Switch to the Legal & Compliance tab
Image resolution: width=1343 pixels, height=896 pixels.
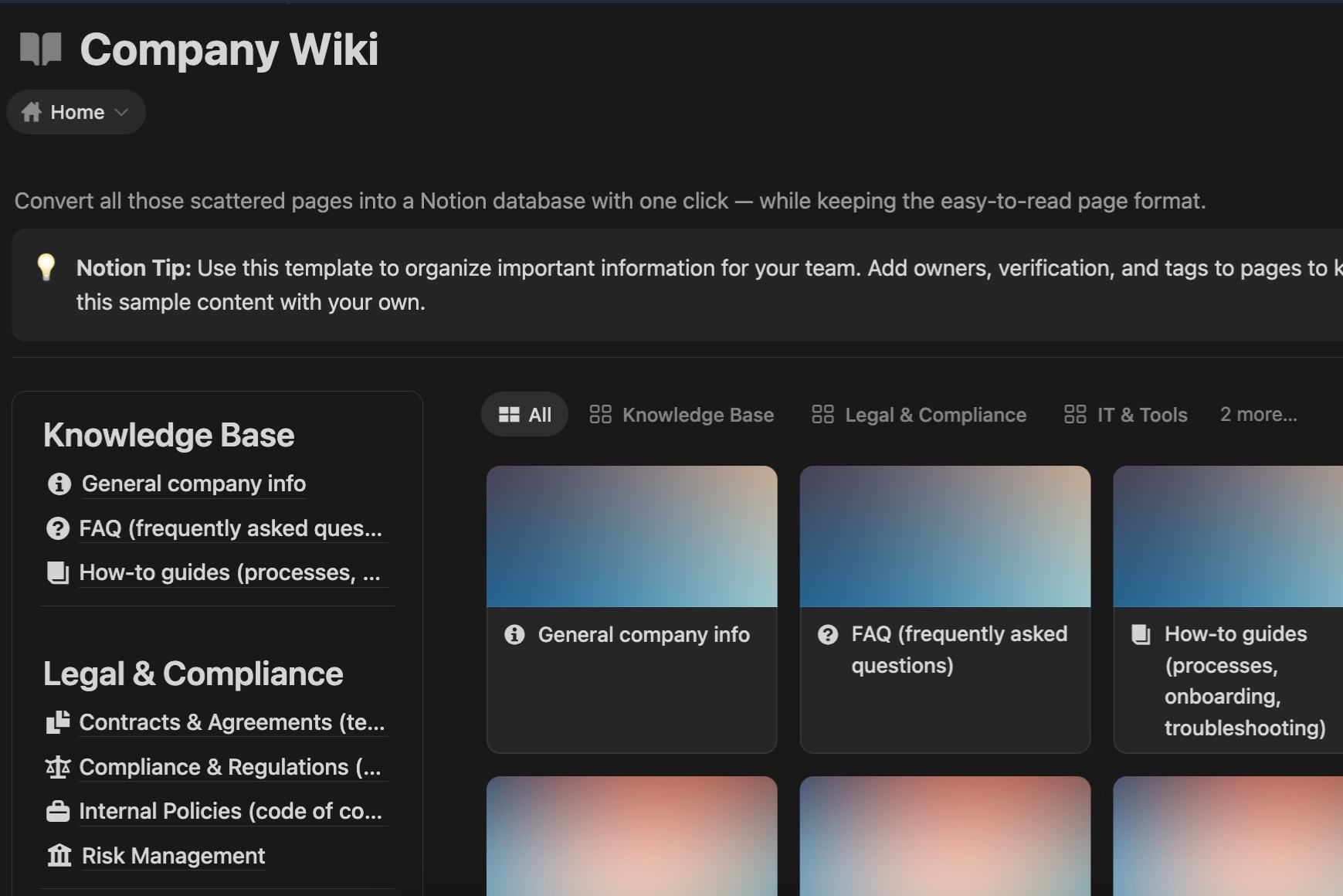[x=919, y=415]
